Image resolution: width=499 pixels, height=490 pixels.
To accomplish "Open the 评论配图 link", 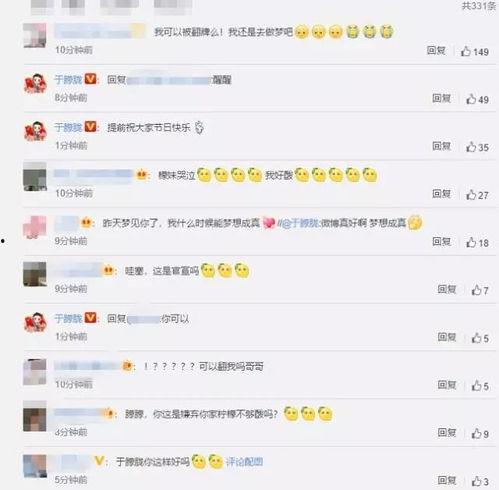I will click(244, 462).
